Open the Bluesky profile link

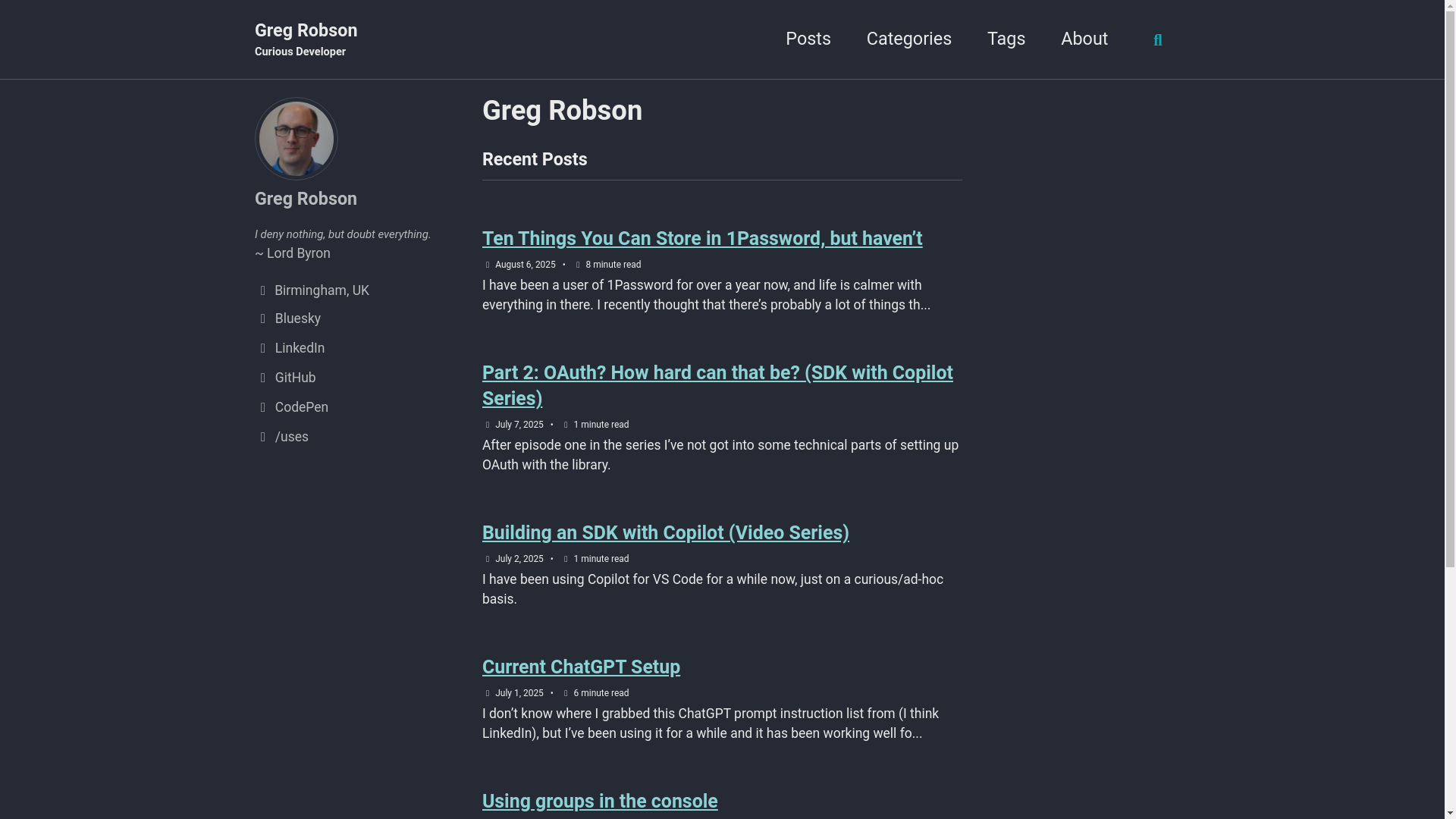click(x=297, y=318)
